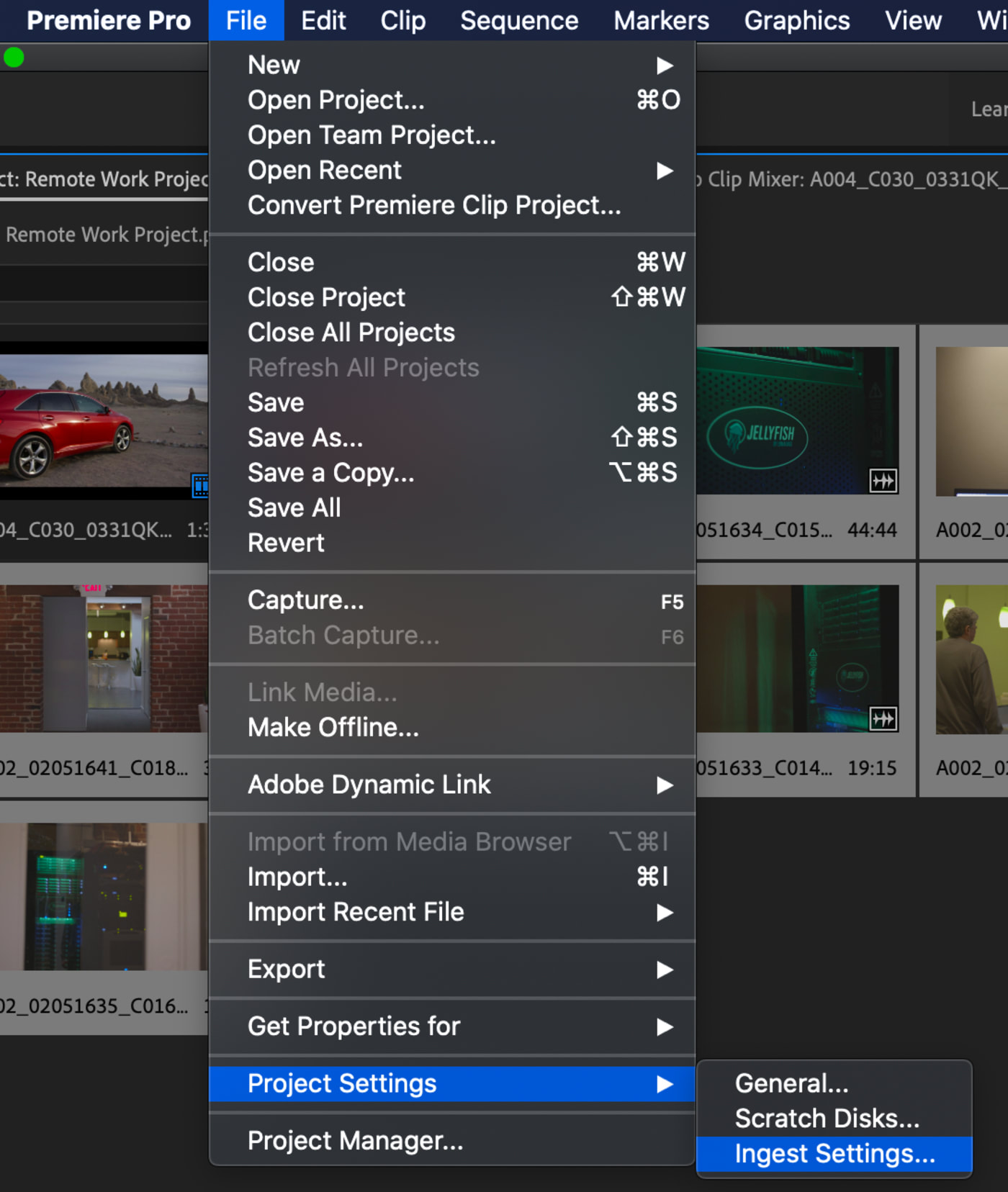Click clip name 04_C030_0331QK
This screenshot has height=1192, width=1008.
[86, 530]
